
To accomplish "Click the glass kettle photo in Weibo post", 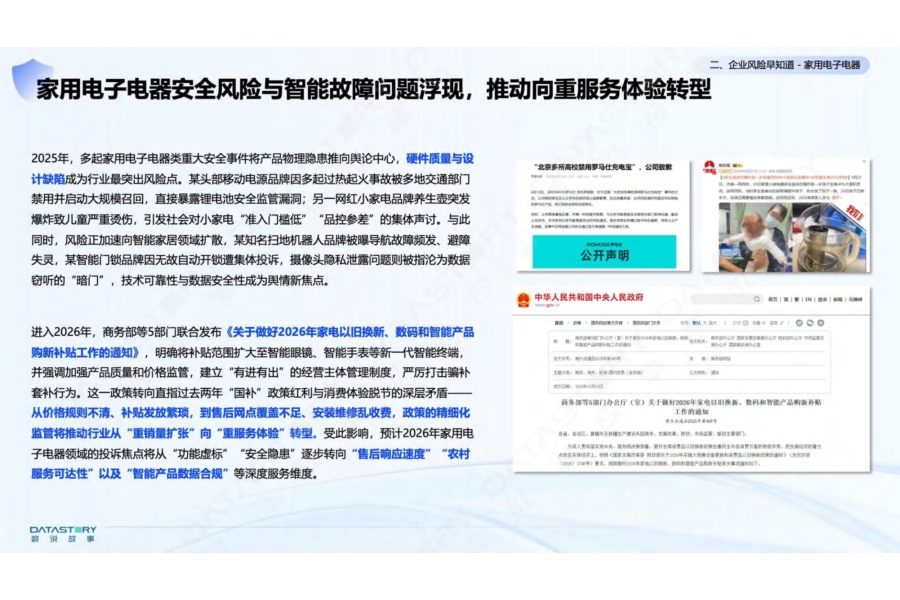I will point(828,236).
